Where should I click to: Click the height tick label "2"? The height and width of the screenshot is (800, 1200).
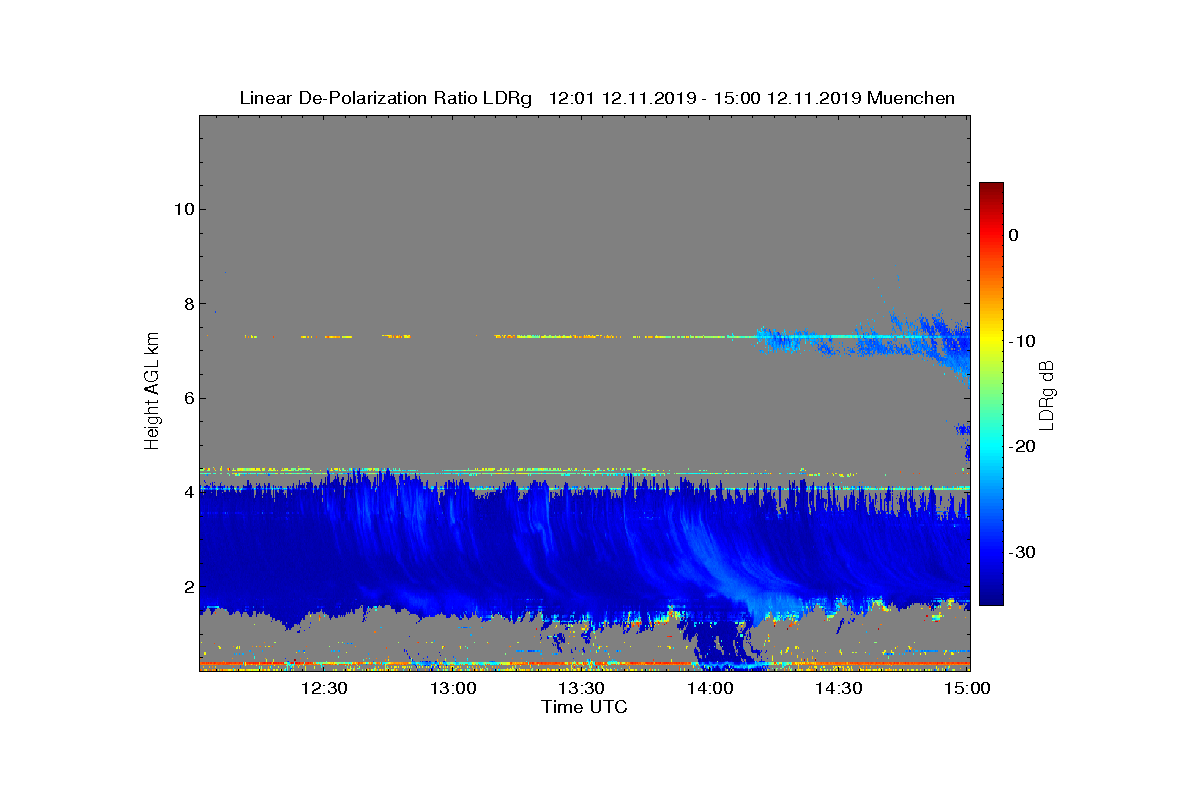[187, 587]
